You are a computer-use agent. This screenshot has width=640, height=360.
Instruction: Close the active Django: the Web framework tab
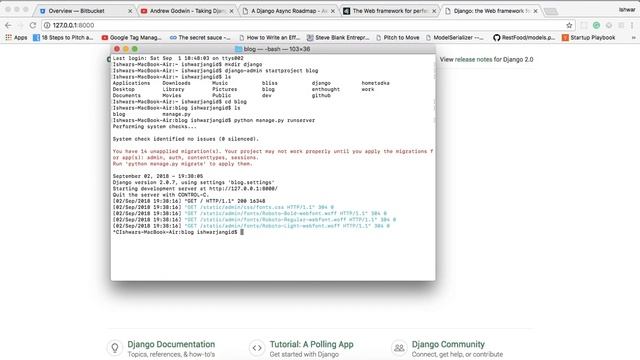[535, 11]
